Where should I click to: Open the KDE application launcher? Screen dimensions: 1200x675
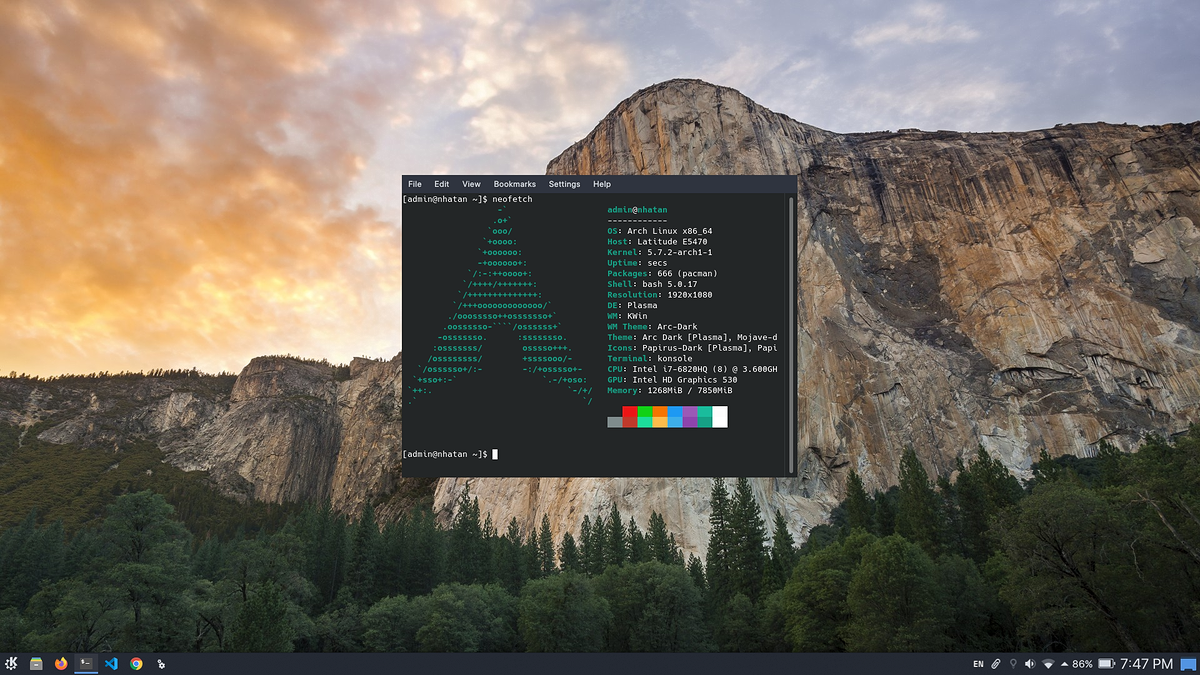(12, 663)
